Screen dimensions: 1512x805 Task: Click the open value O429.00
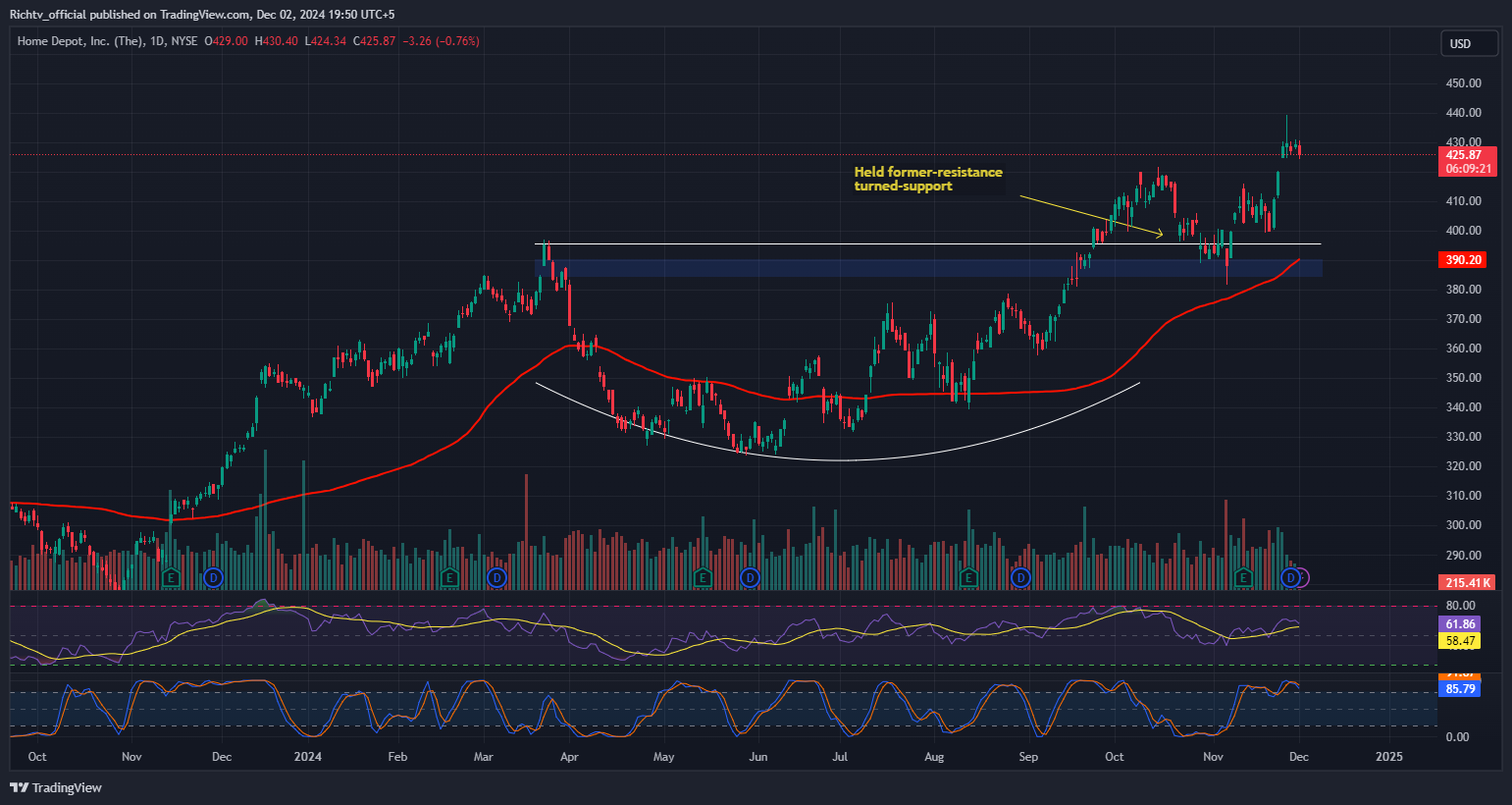pos(226,41)
